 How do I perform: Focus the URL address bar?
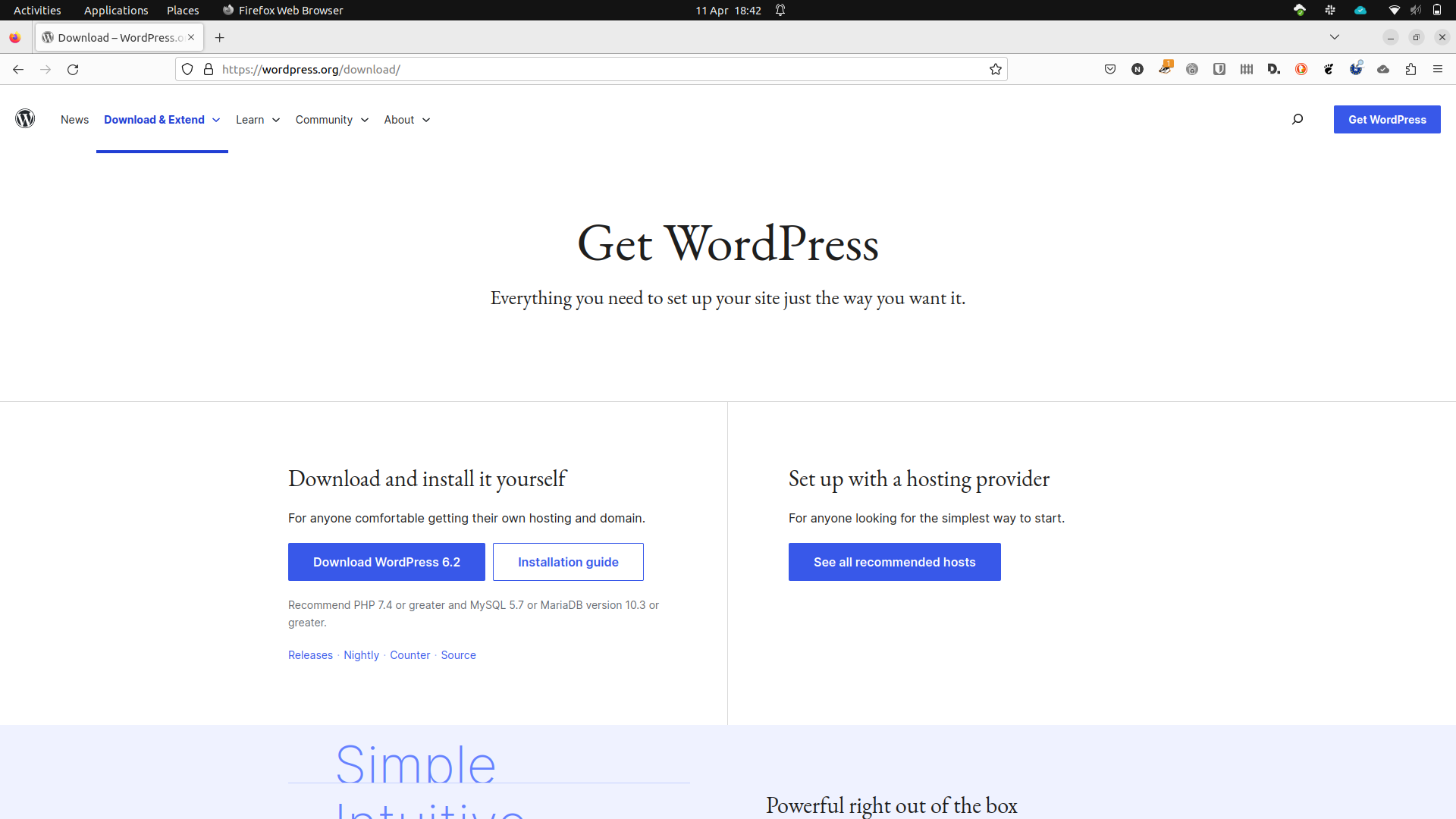(x=591, y=69)
